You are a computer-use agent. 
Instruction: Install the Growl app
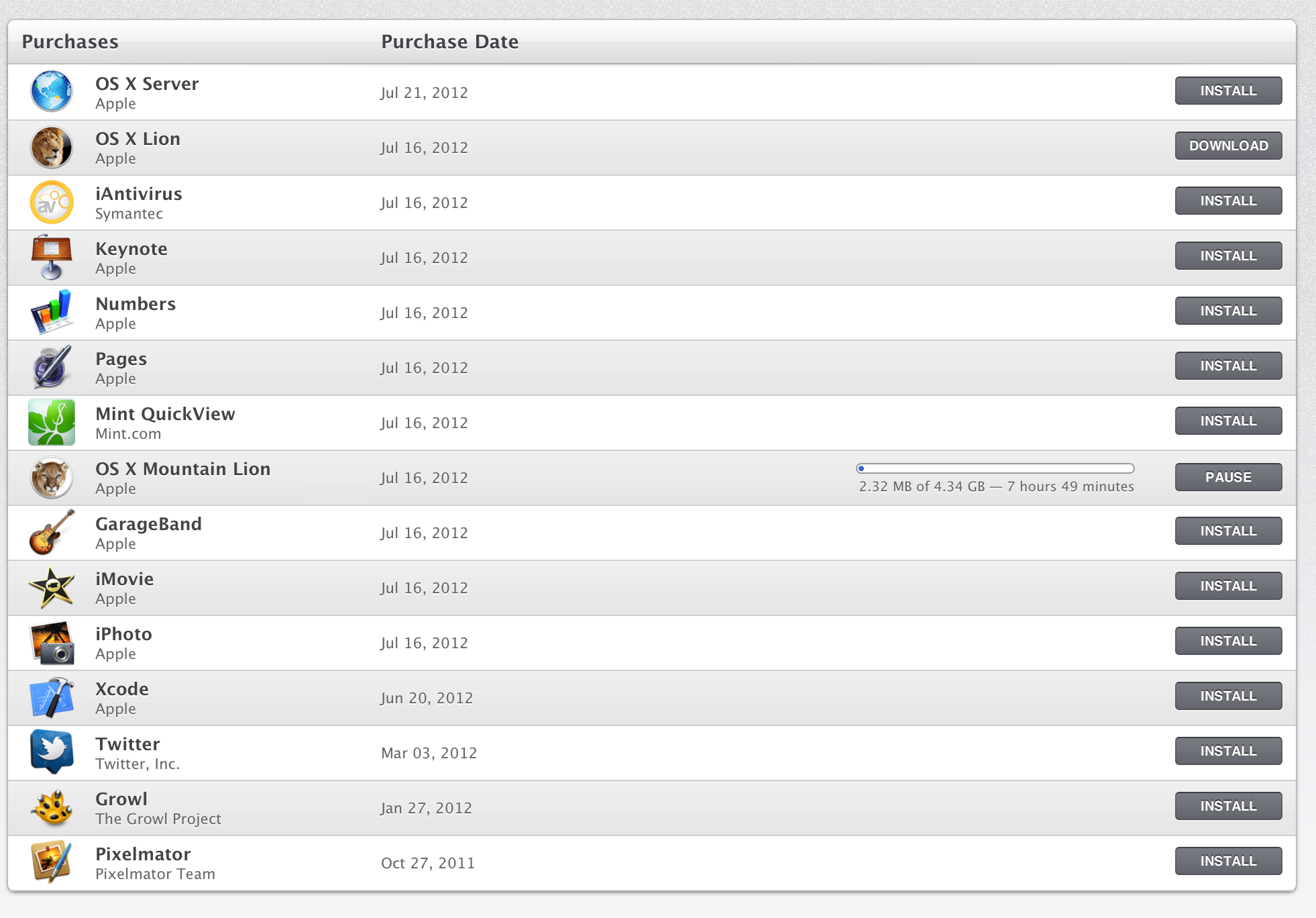[x=1227, y=806]
